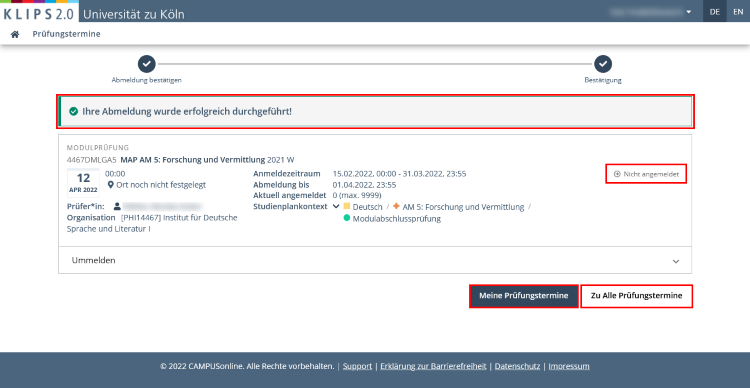
Task: Click the yellow Deutsch square icon
Action: 347,207
